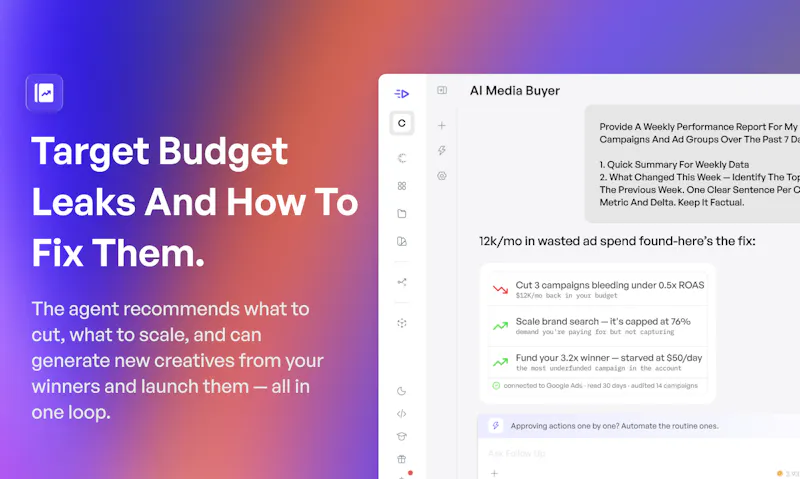Screen dimensions: 800x479
Task: Click the attachment plus below input
Action: (494, 473)
